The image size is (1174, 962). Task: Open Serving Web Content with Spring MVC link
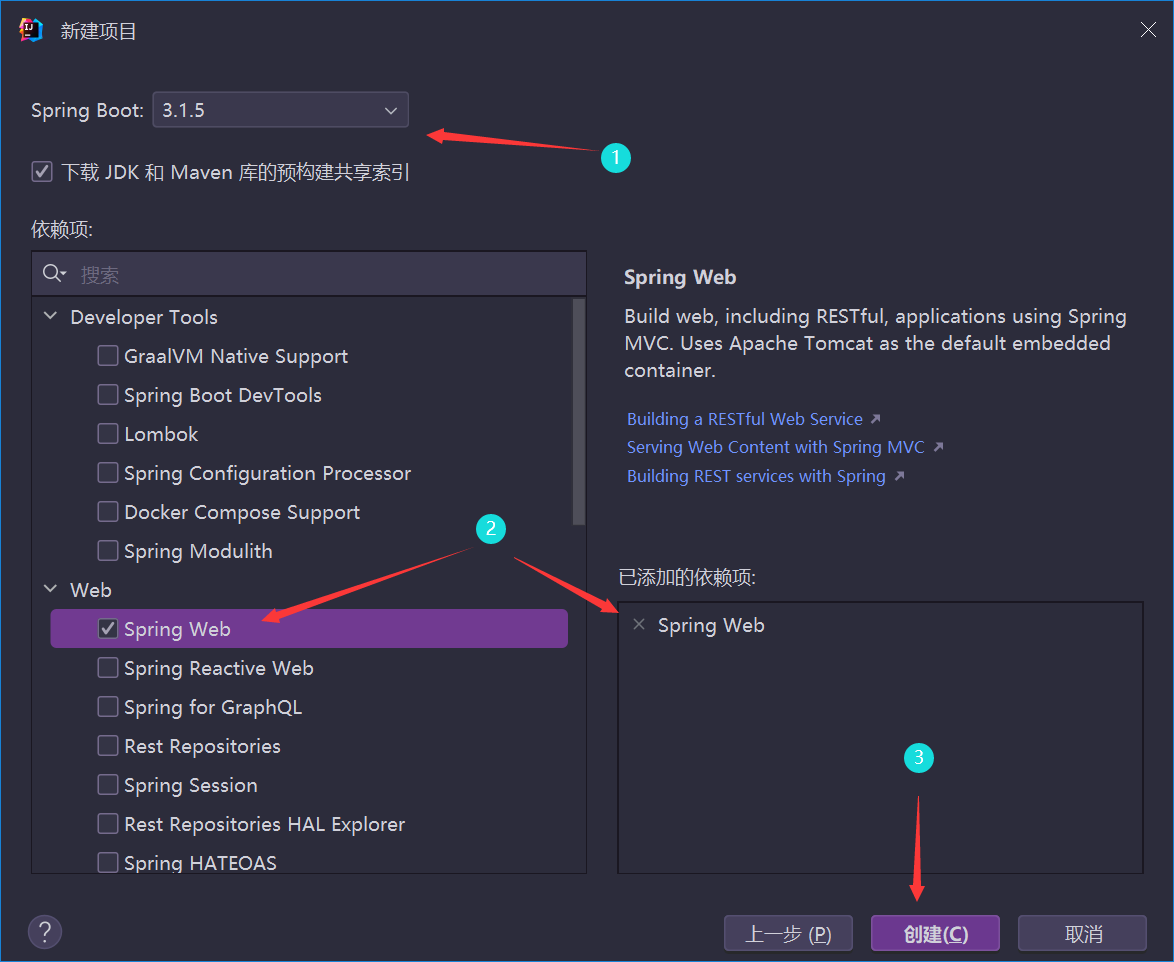(x=776, y=447)
